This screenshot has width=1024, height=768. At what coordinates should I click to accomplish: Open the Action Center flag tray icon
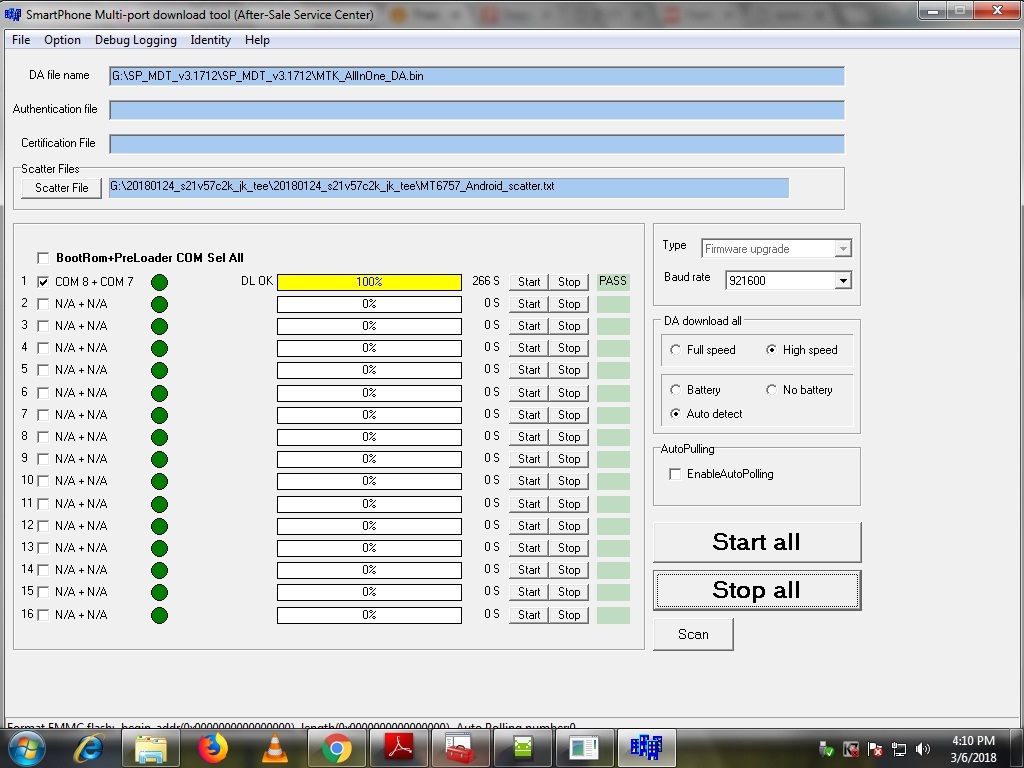click(x=875, y=749)
